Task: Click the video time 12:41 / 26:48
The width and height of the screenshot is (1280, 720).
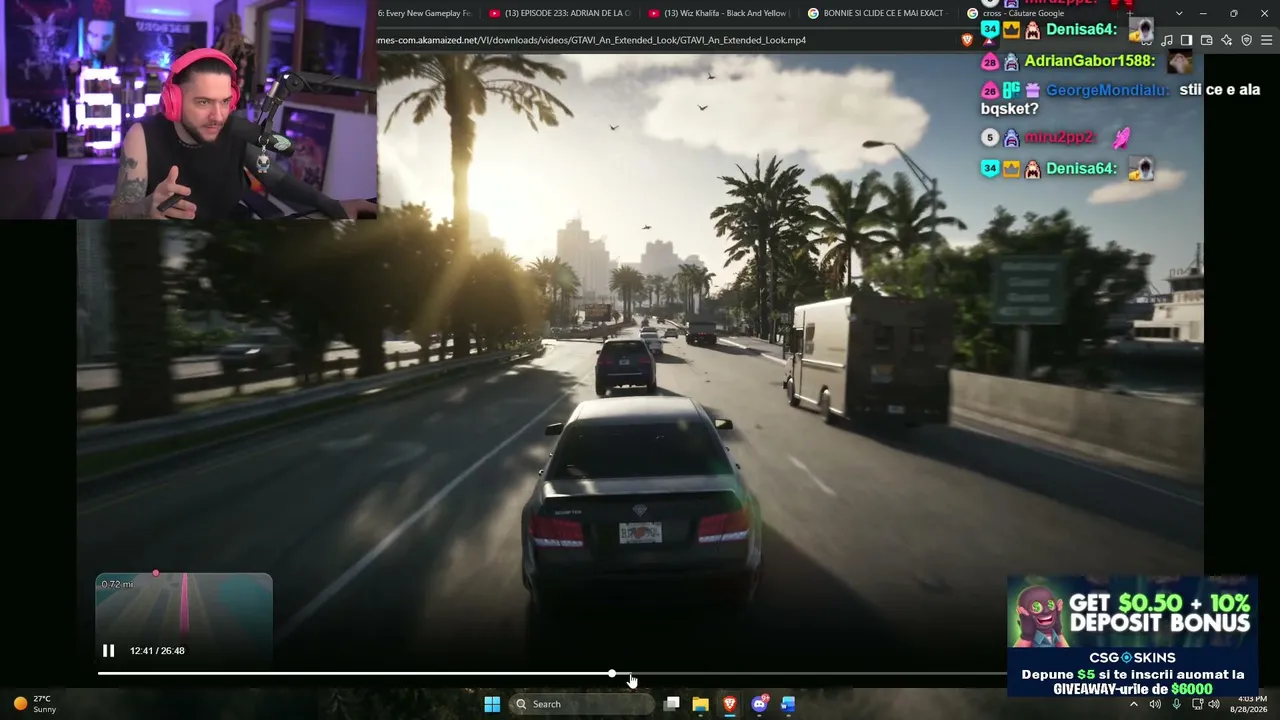Action: coord(157,651)
